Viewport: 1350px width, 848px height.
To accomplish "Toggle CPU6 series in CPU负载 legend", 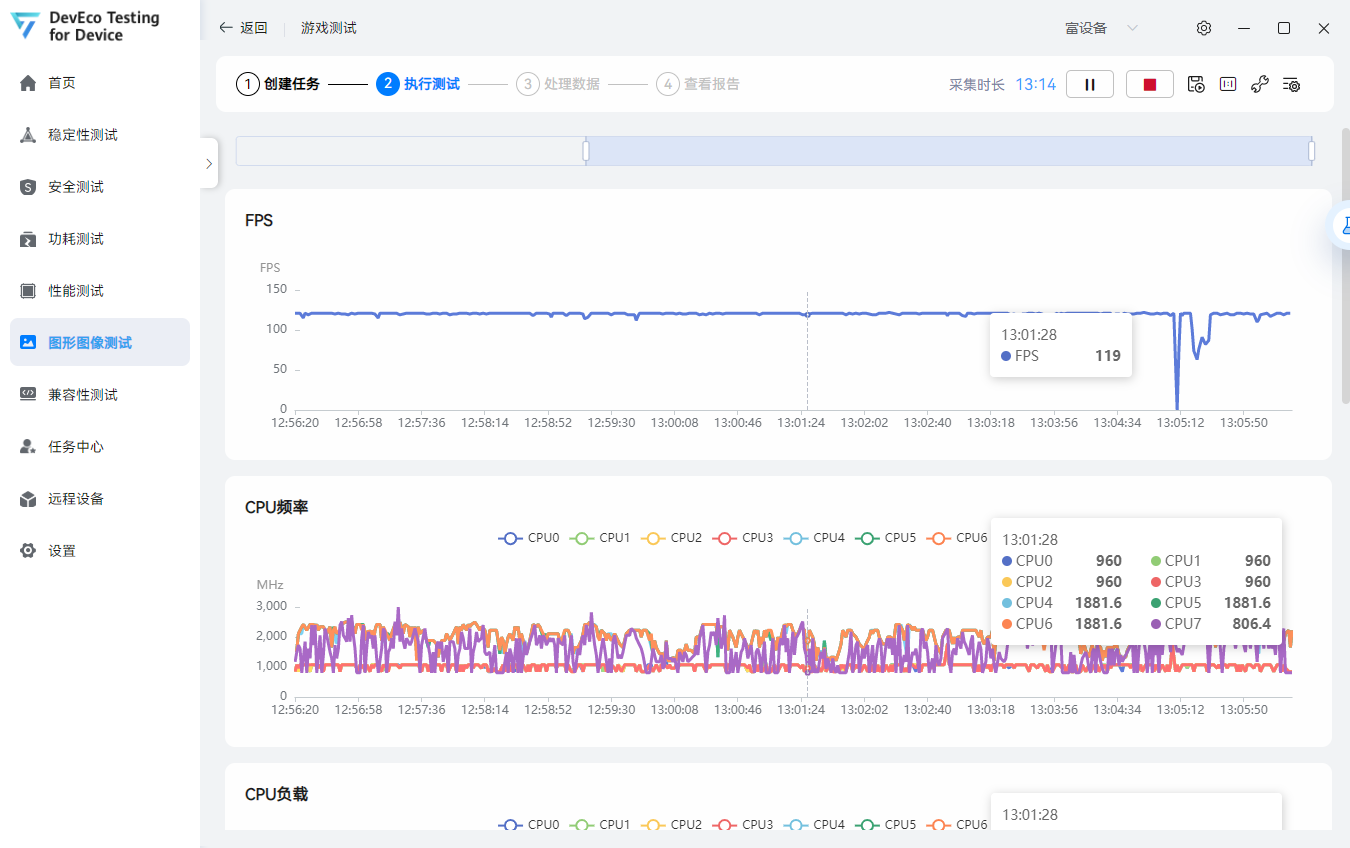I will [x=957, y=825].
